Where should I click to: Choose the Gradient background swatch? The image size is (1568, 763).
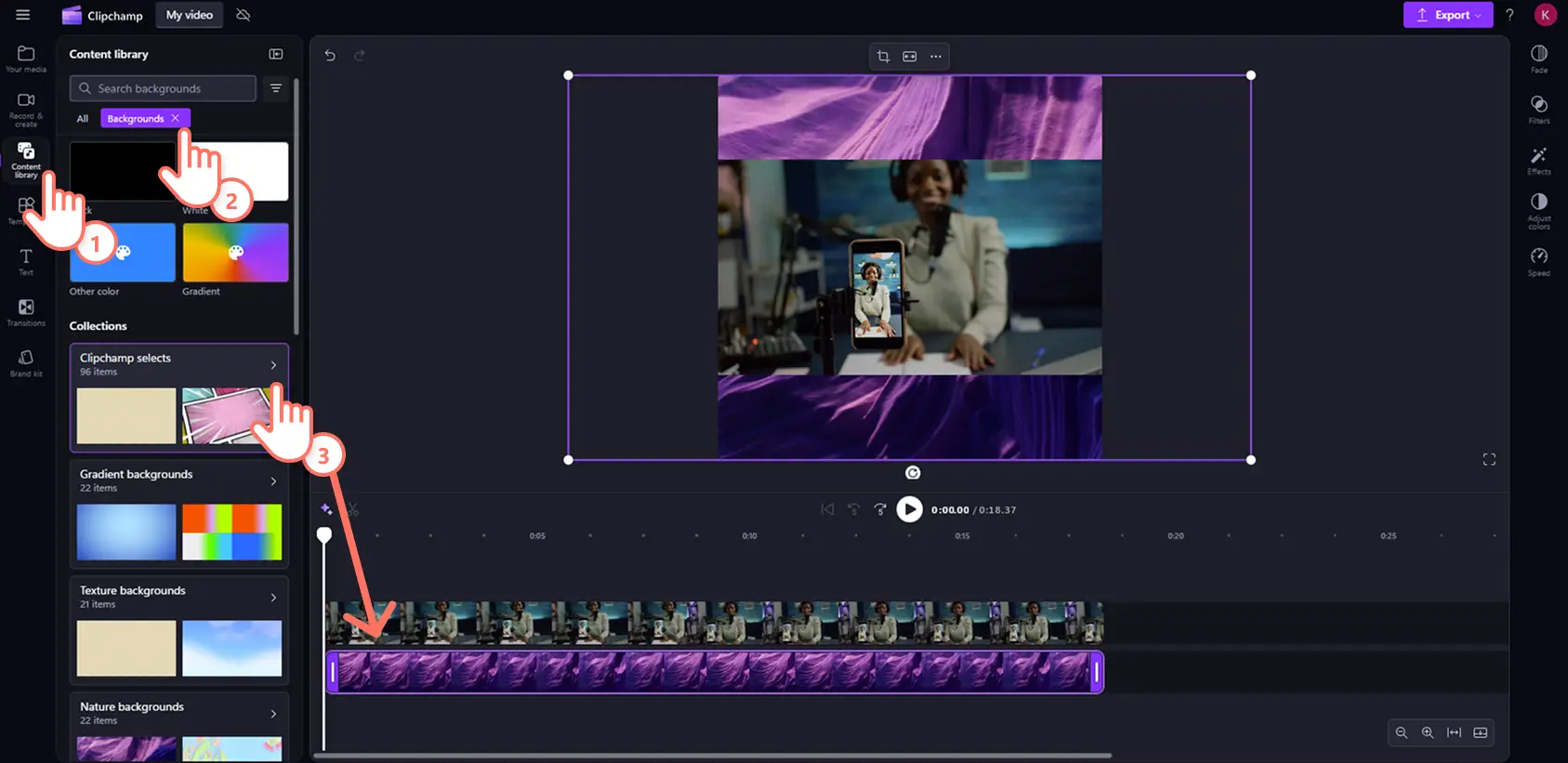tap(236, 252)
